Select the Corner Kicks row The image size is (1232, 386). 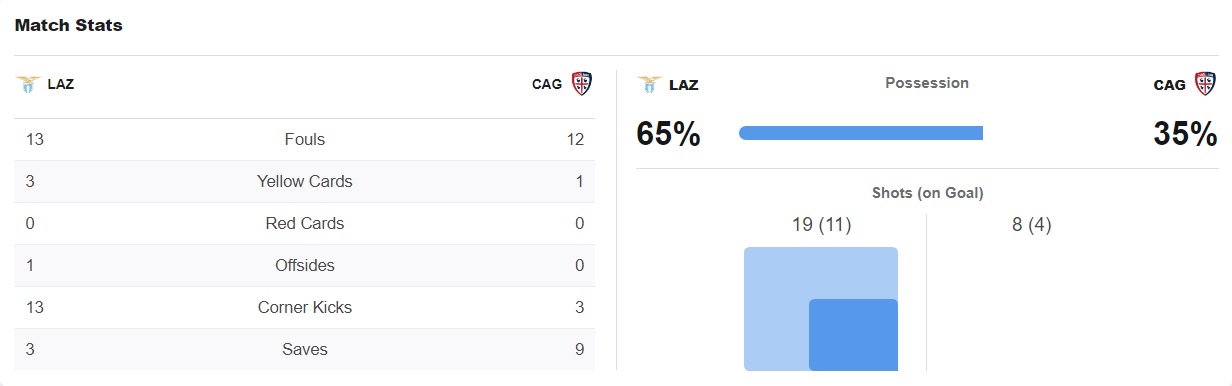[x=305, y=308]
